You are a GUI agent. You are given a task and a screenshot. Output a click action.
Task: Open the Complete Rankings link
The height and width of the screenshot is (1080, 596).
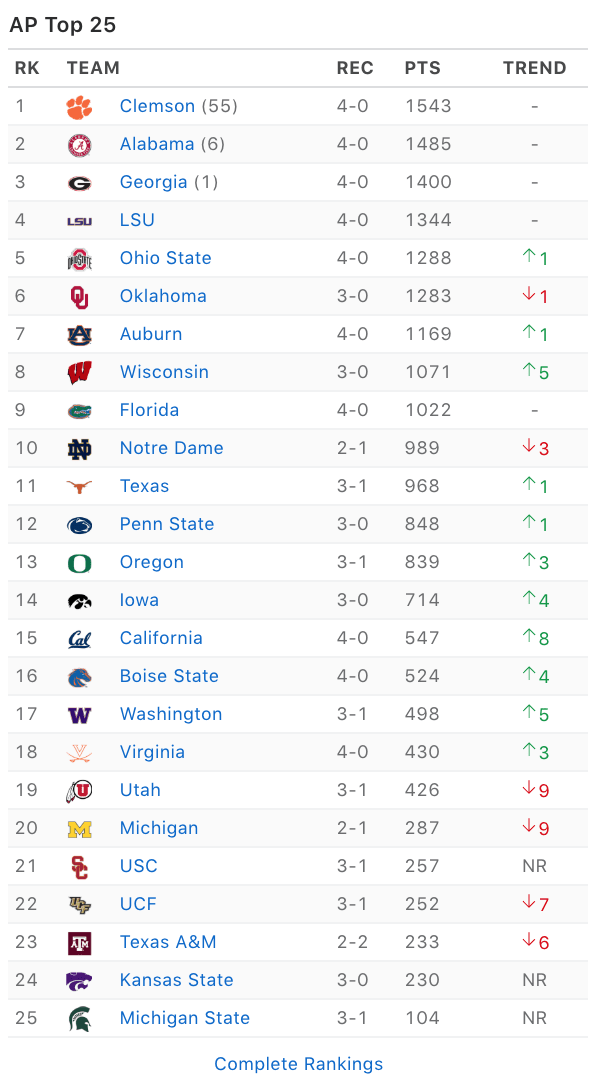tap(298, 1063)
